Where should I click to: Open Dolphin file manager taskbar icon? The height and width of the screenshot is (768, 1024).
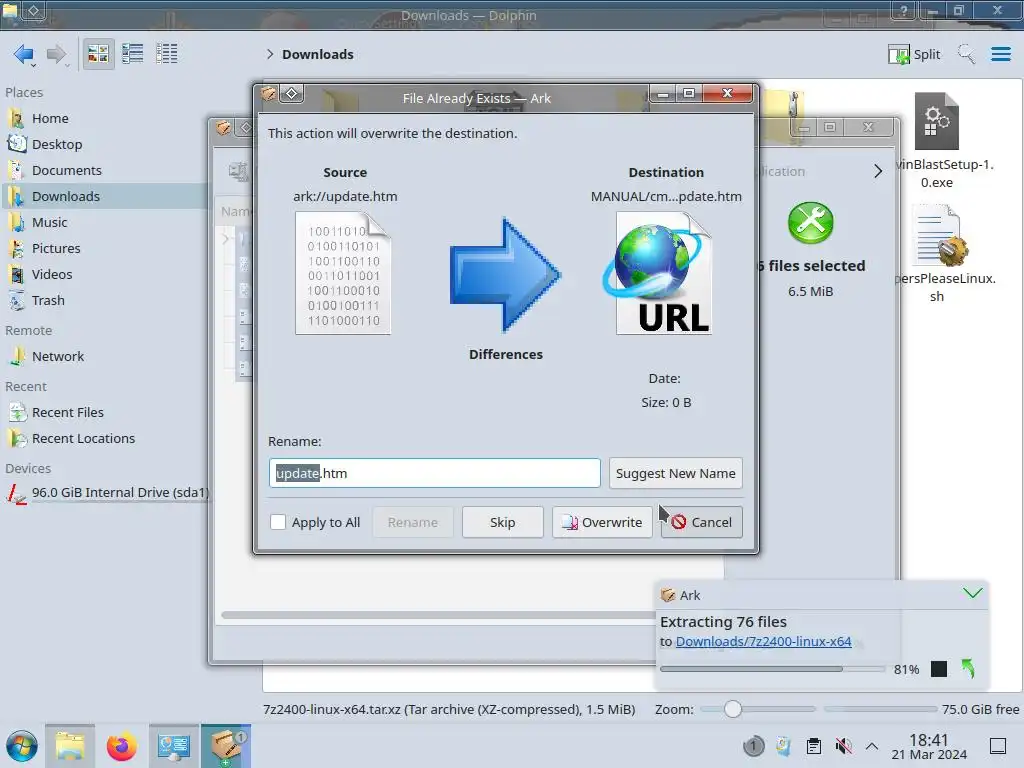[x=70, y=746]
